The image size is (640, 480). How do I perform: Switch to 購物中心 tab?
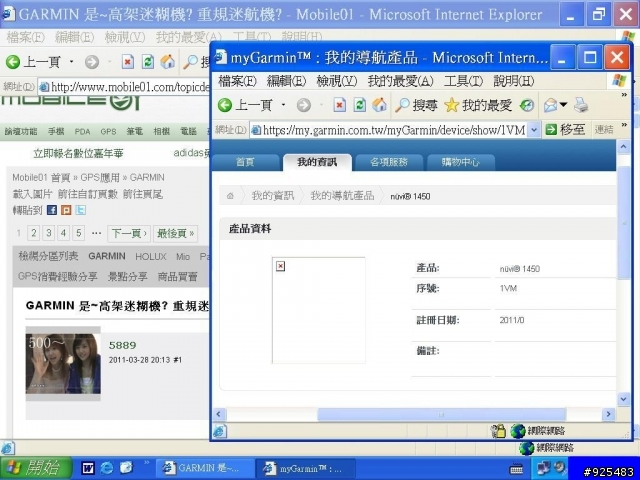pos(460,162)
